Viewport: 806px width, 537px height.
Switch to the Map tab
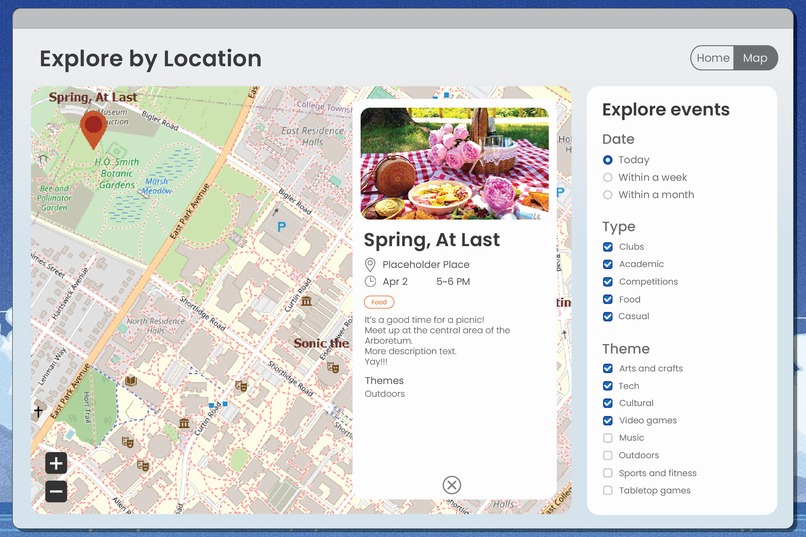coord(755,58)
